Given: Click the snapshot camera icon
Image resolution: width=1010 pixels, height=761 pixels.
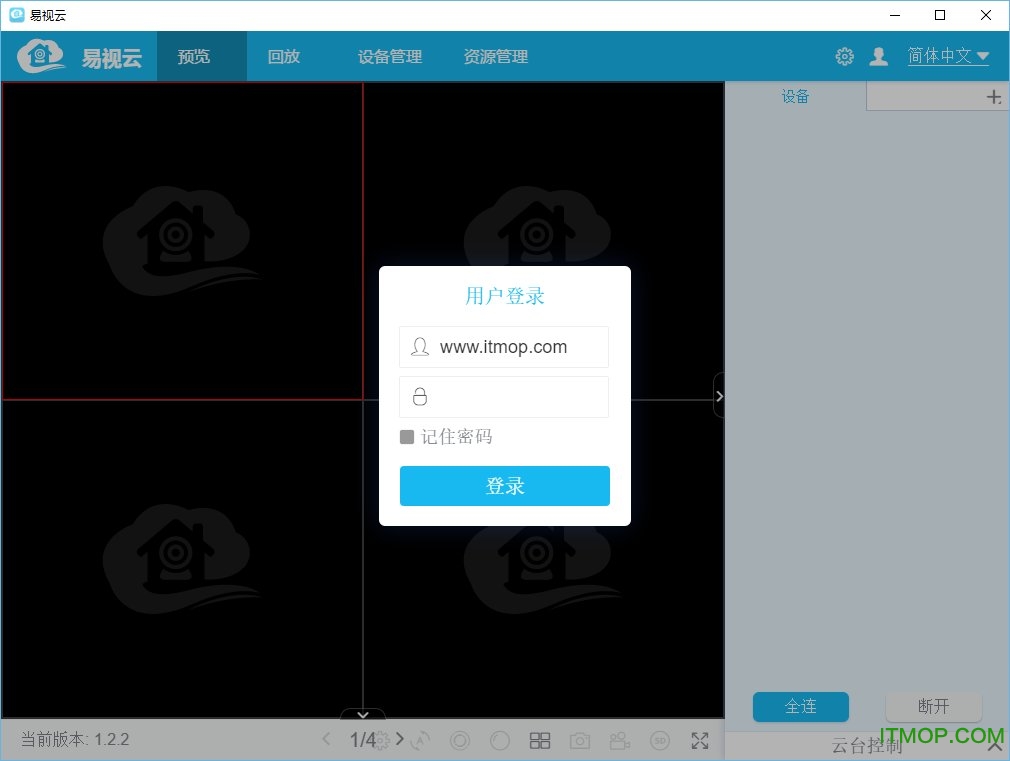Looking at the screenshot, I should click(x=580, y=741).
